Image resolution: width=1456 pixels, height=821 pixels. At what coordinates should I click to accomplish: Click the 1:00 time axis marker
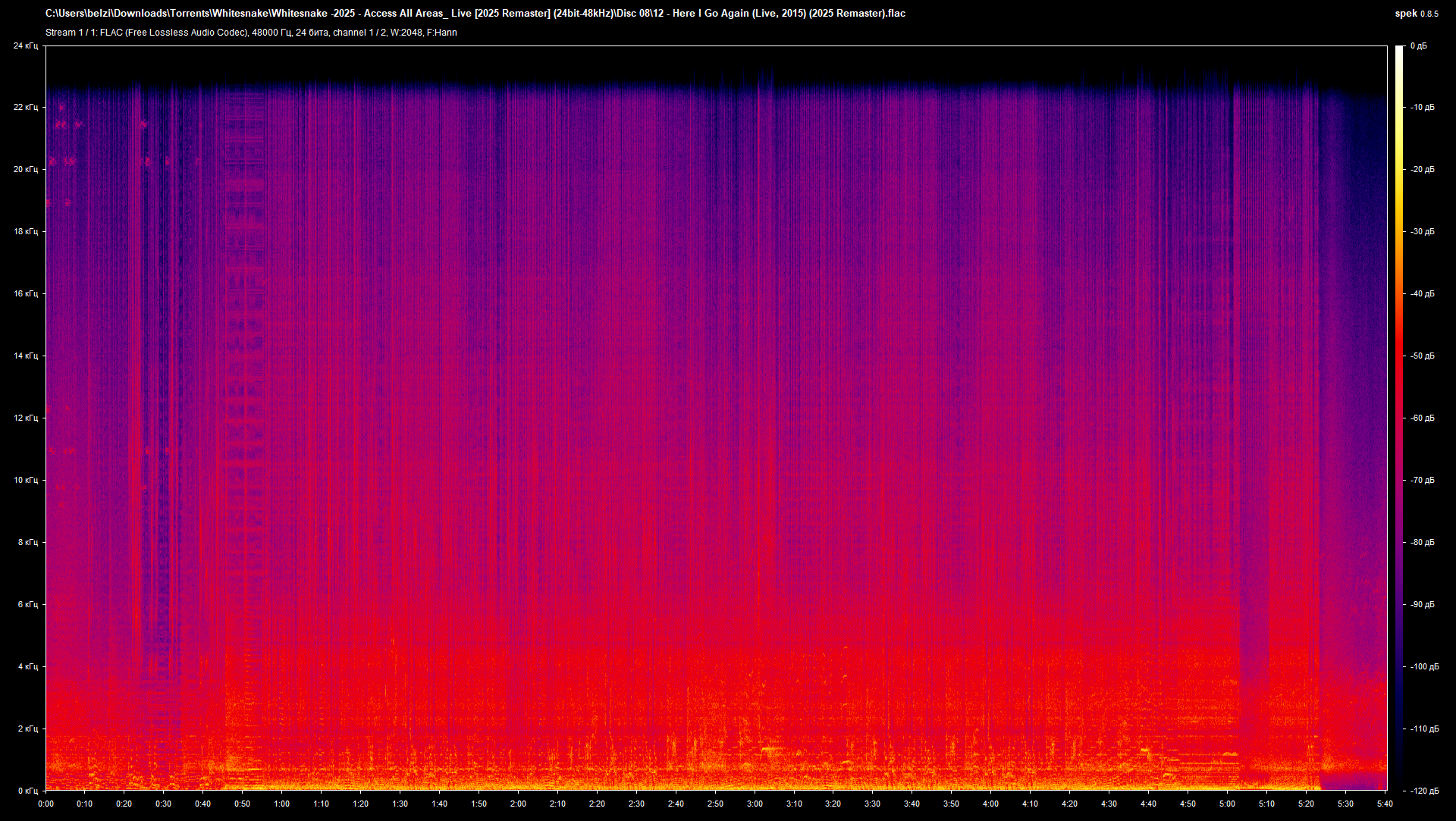coord(281,804)
